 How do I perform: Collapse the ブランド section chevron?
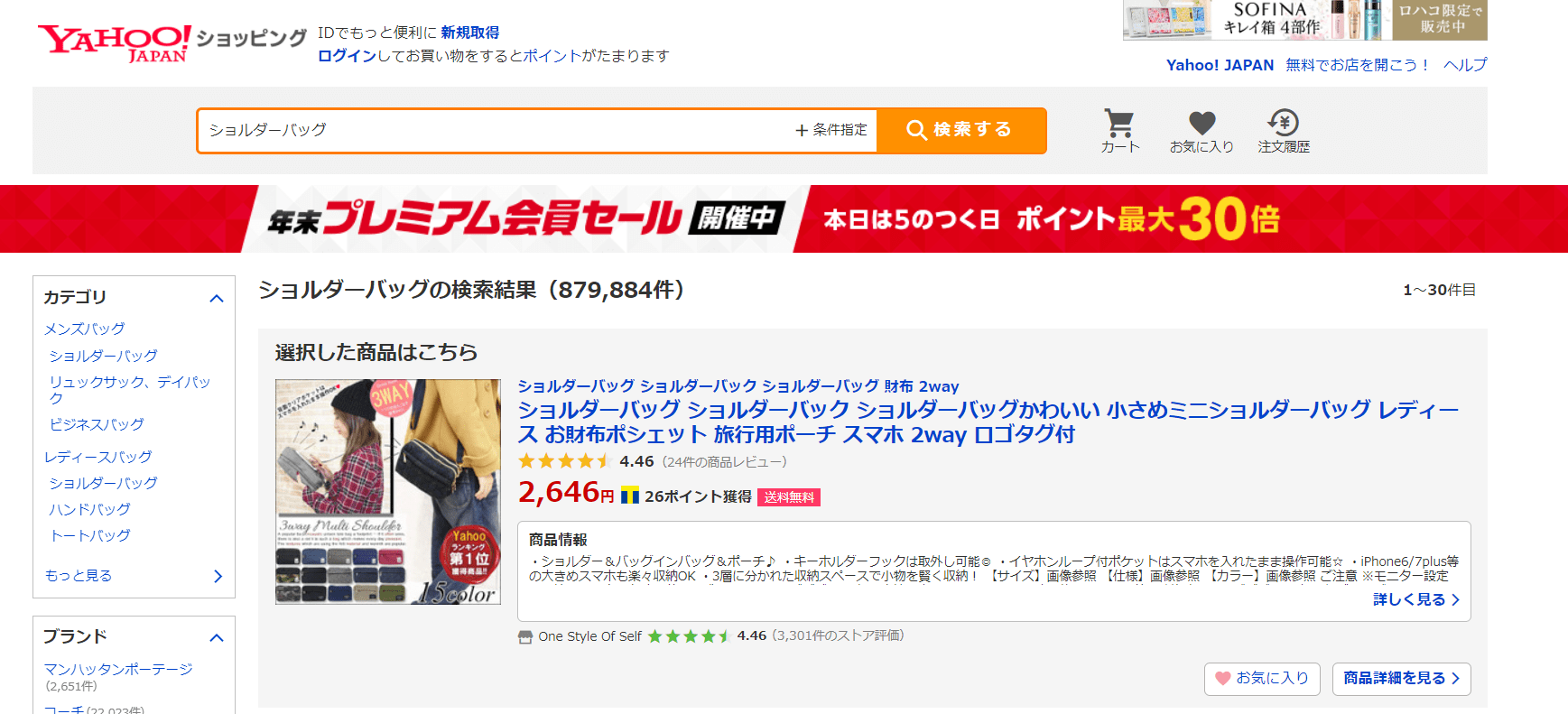point(217,637)
